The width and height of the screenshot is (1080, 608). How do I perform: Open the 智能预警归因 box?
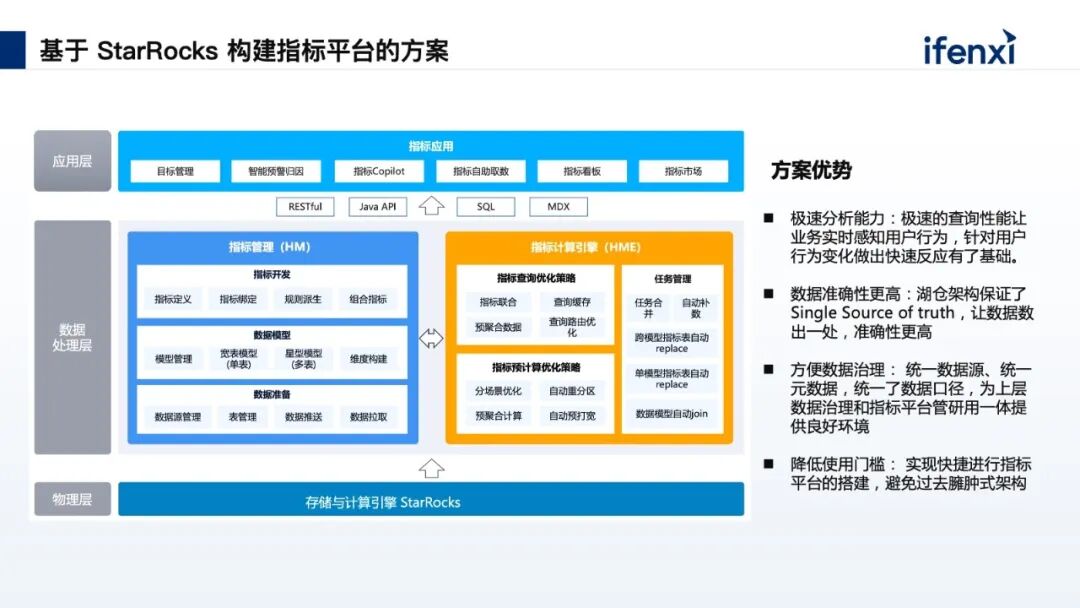[276, 171]
